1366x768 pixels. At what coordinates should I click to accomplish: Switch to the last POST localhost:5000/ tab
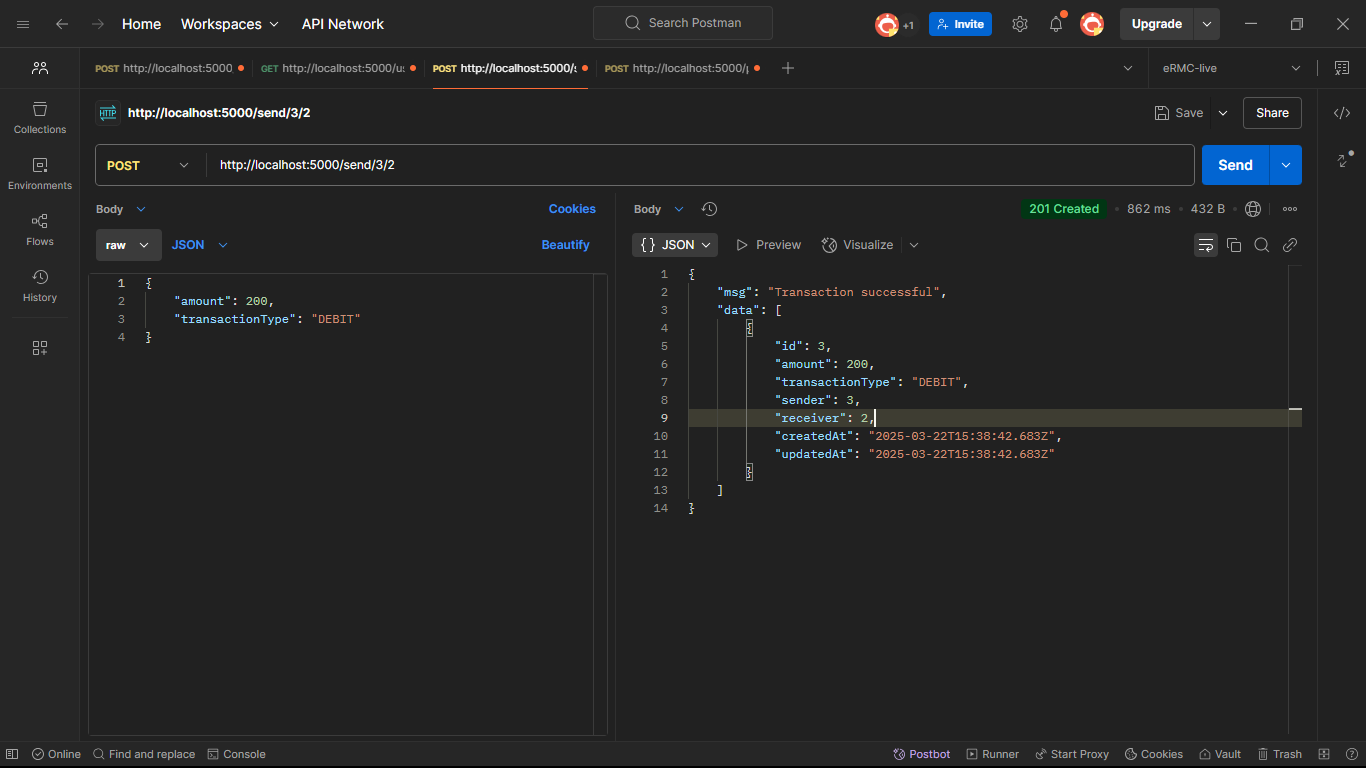[x=682, y=68]
